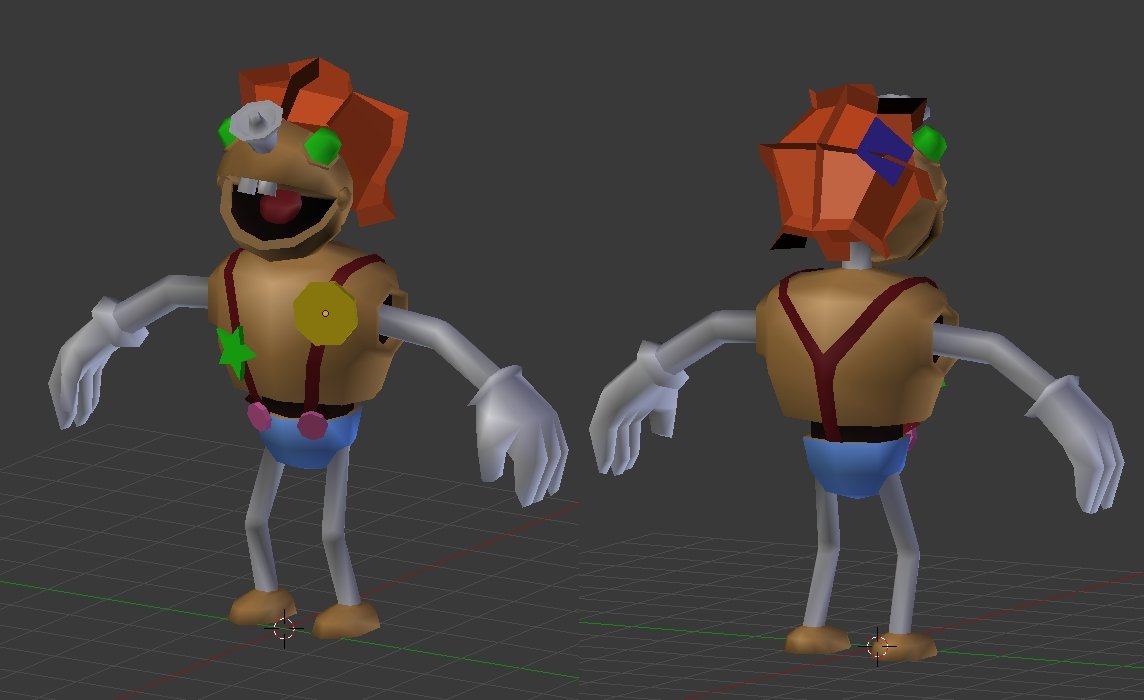Viewport: 1144px width, 700px height.
Task: Select the blue patch on the back of the hair
Action: [885, 151]
